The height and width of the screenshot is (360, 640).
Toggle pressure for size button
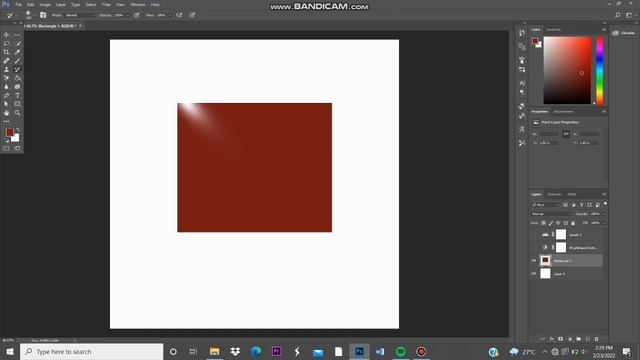192,15
